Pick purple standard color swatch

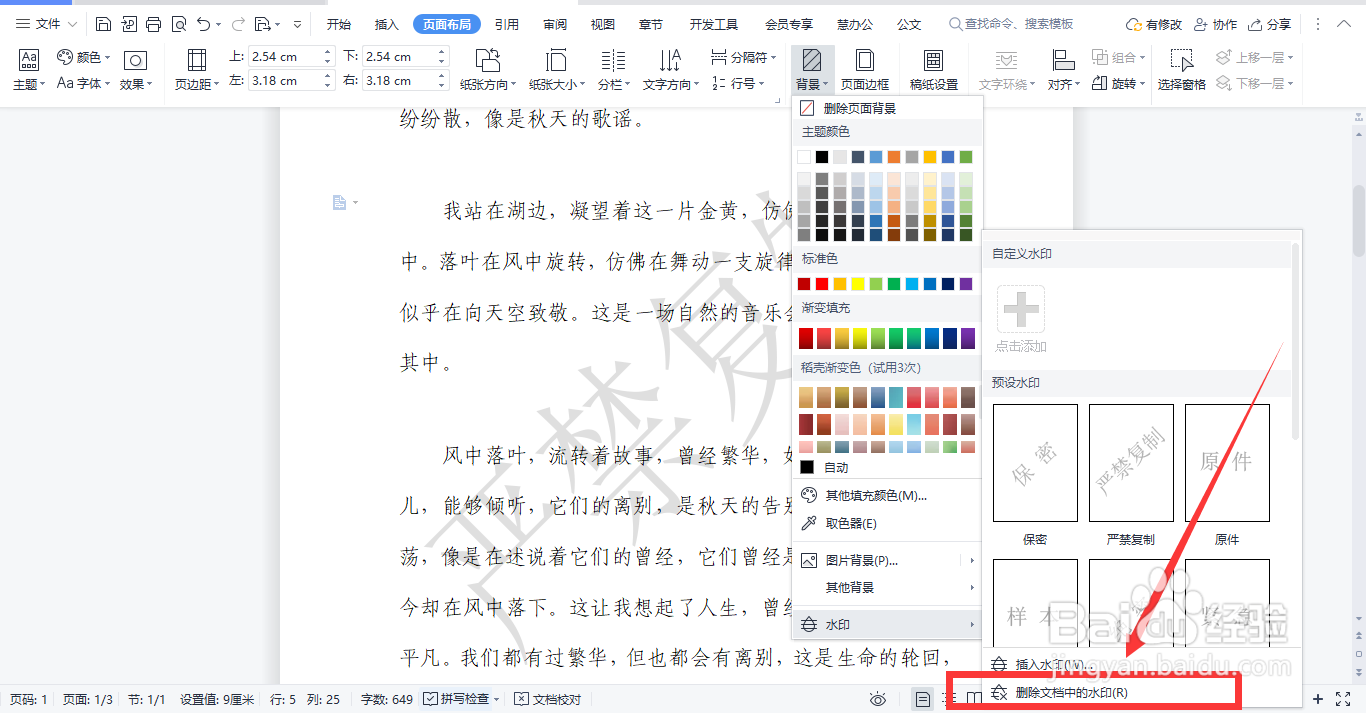pyautogui.click(x=966, y=284)
